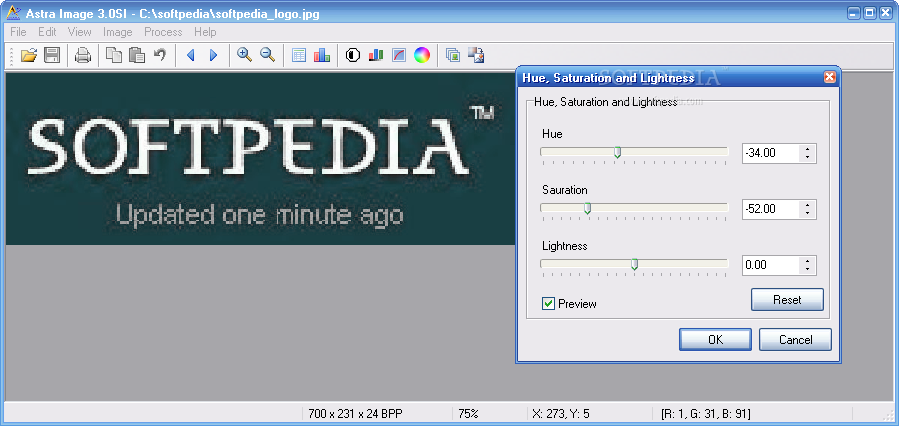
Task: Click the Hue value field showing -34.00
Action: coord(771,153)
